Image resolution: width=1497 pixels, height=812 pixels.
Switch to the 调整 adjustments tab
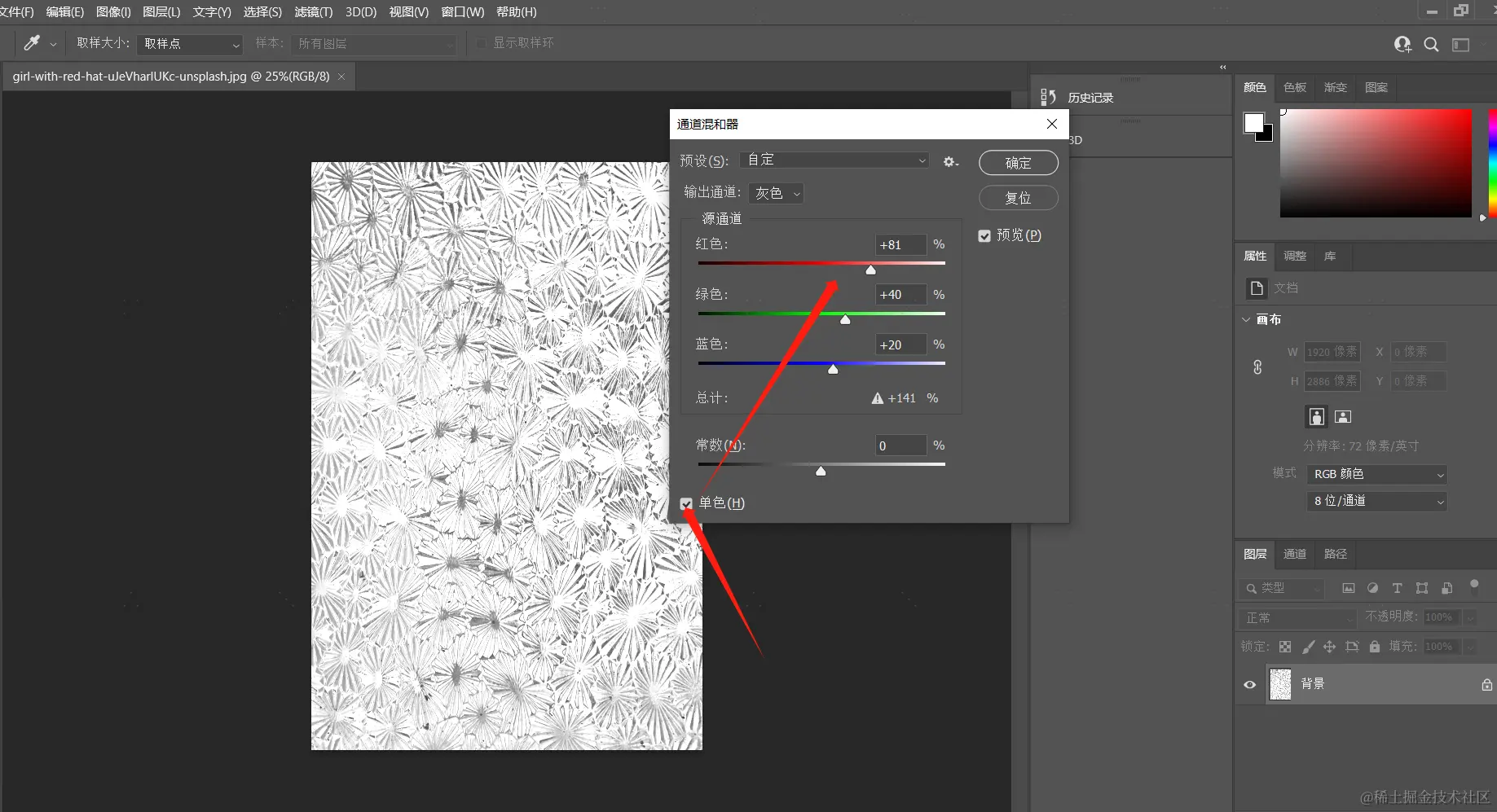click(x=1295, y=257)
